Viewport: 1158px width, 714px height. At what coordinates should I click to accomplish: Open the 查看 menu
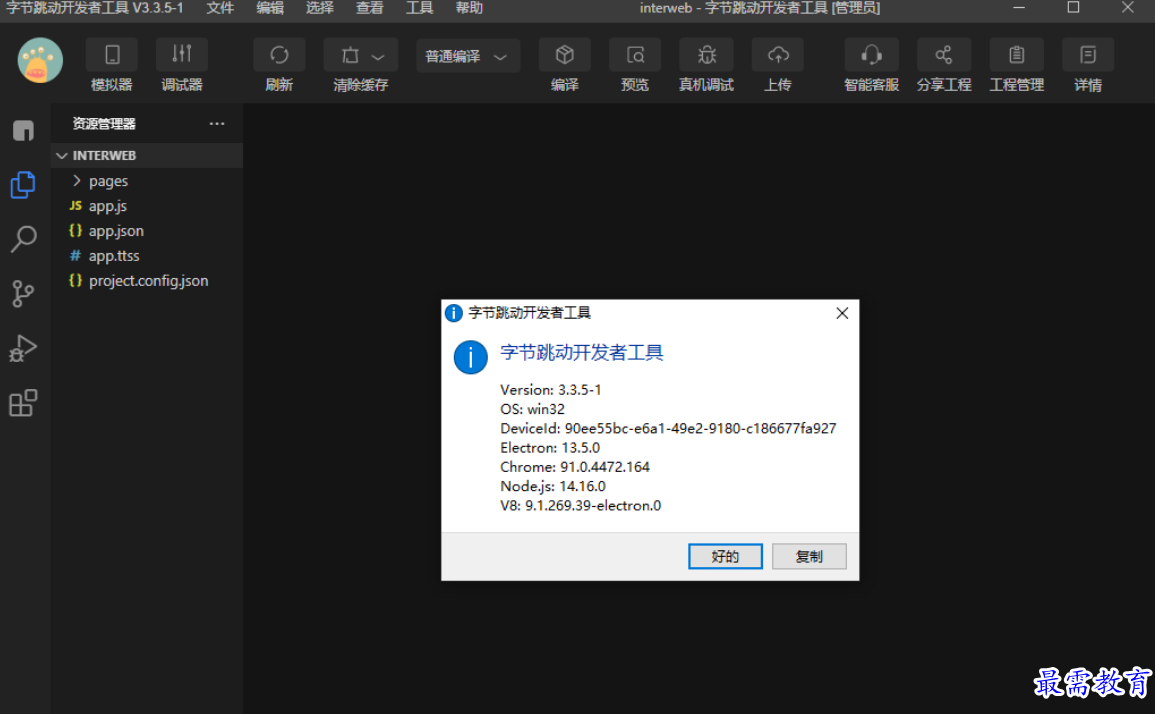[x=369, y=8]
